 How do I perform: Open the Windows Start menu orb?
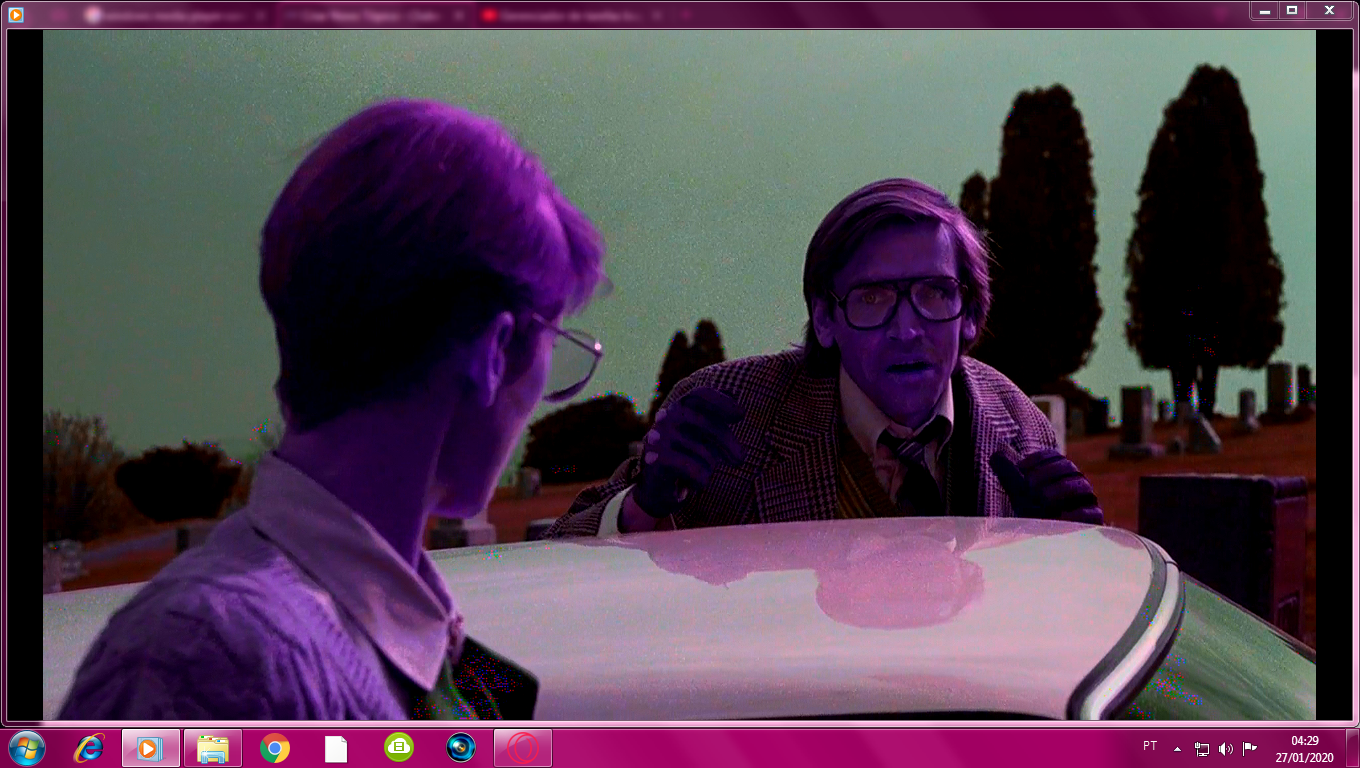click(x=27, y=748)
